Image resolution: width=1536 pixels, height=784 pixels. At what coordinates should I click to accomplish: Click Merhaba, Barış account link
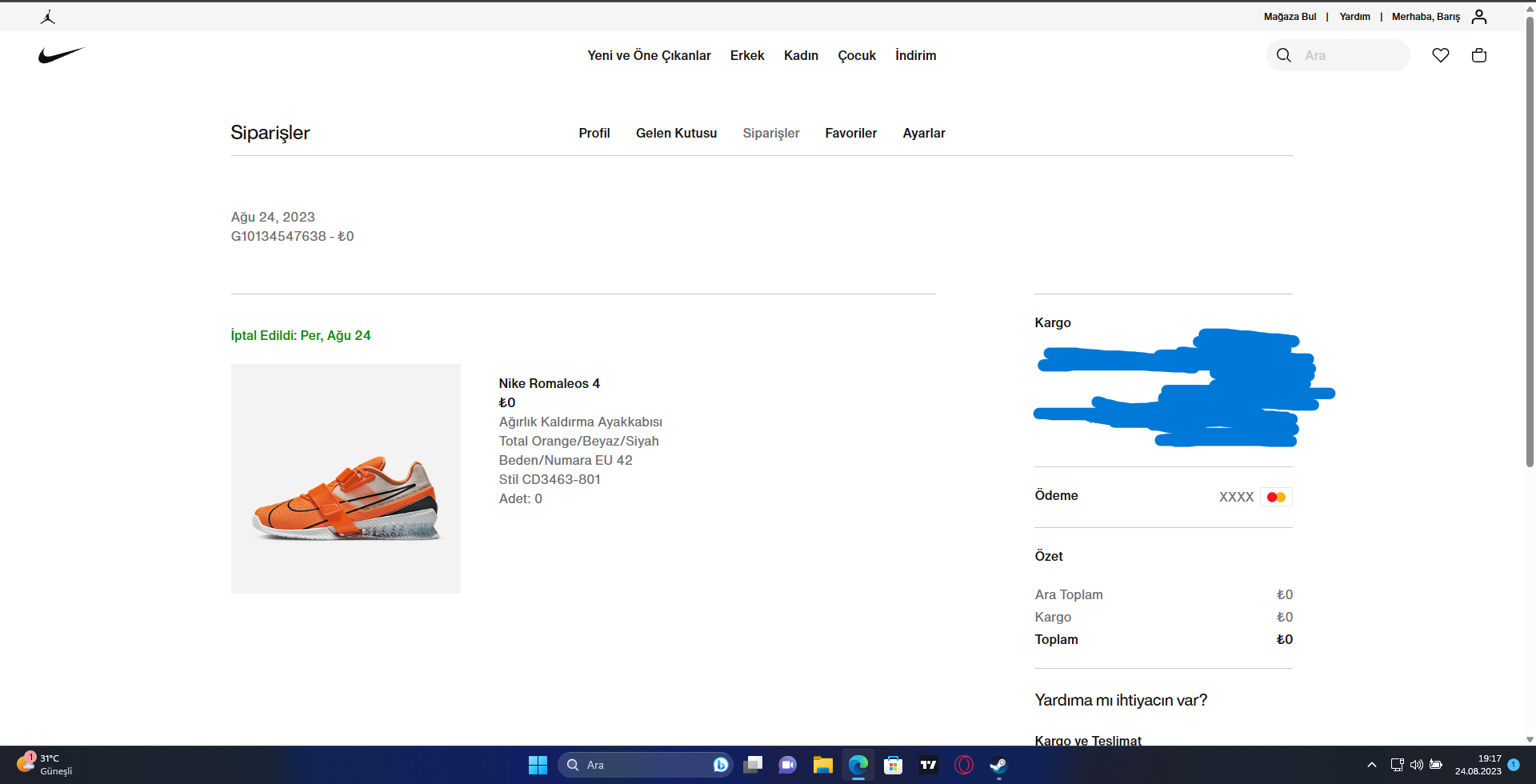(1426, 17)
